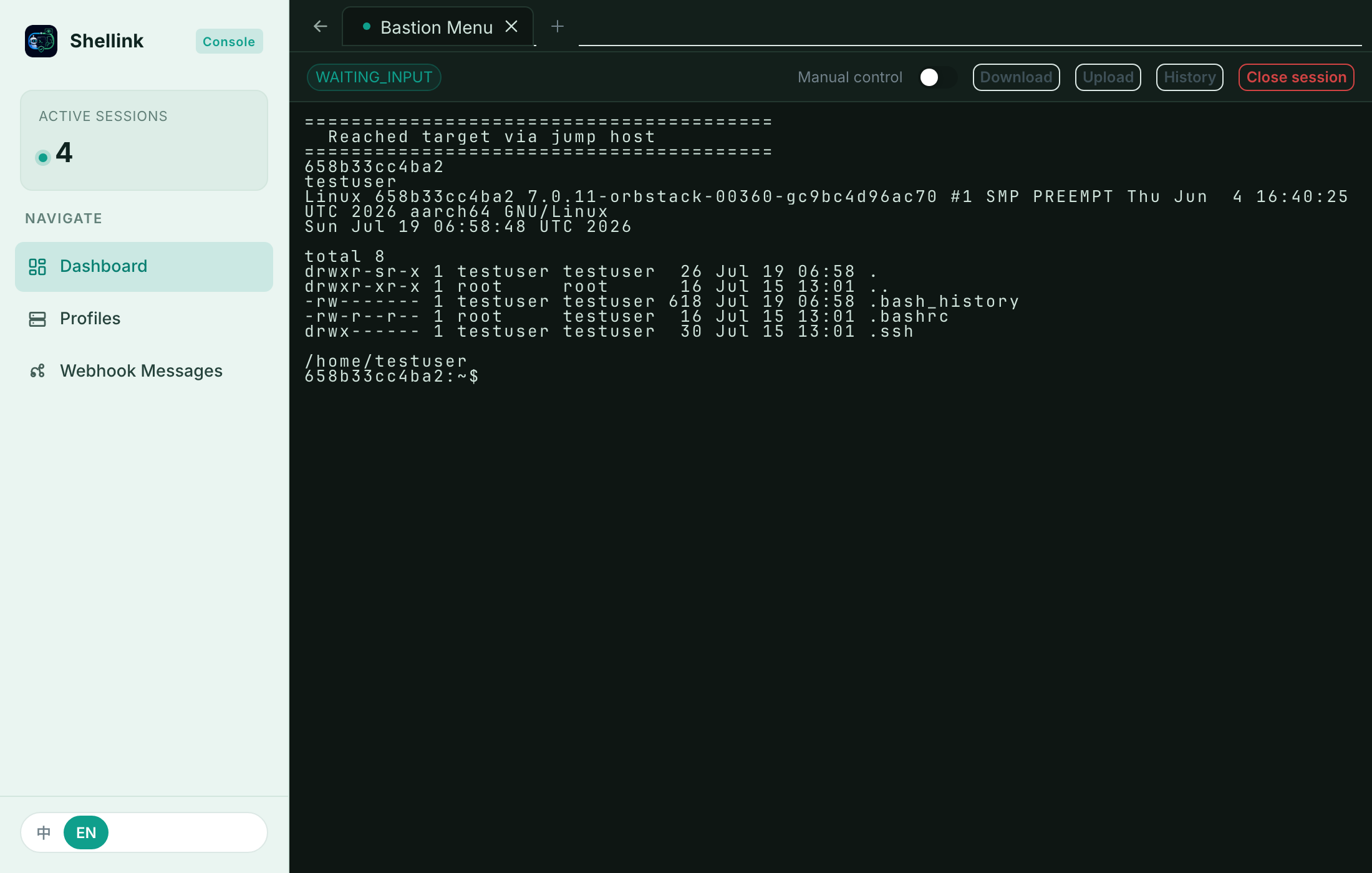Image resolution: width=1372 pixels, height=873 pixels.
Task: Click the 'Sun Jul 19 06:58:48 UTC 2026' line
Action: (468, 227)
